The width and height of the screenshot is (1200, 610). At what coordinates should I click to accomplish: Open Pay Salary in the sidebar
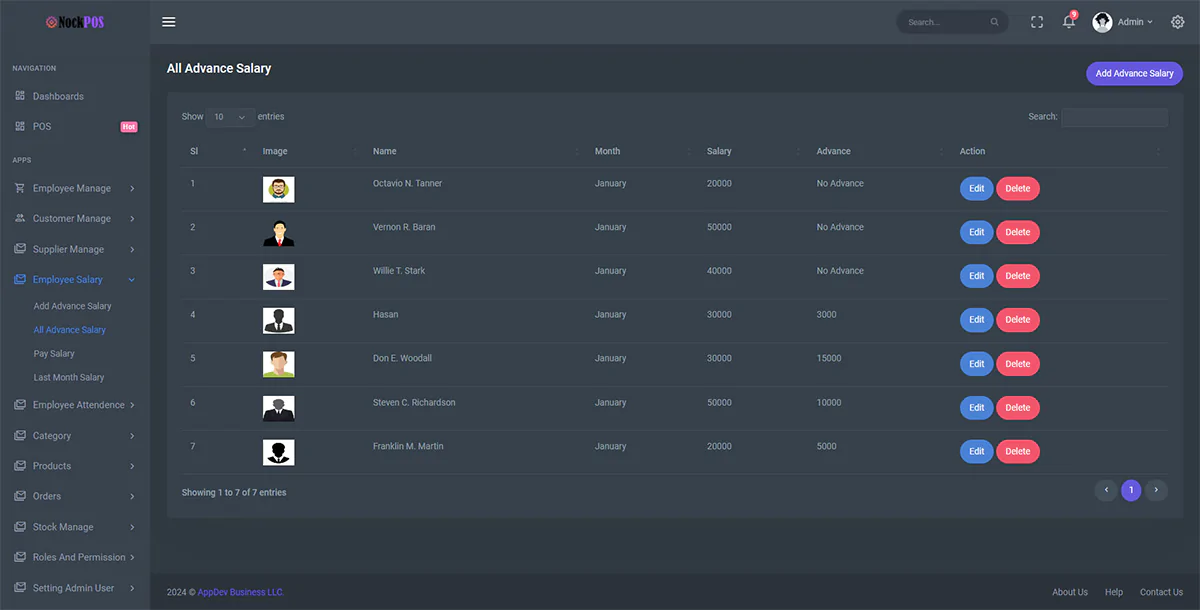coord(54,354)
